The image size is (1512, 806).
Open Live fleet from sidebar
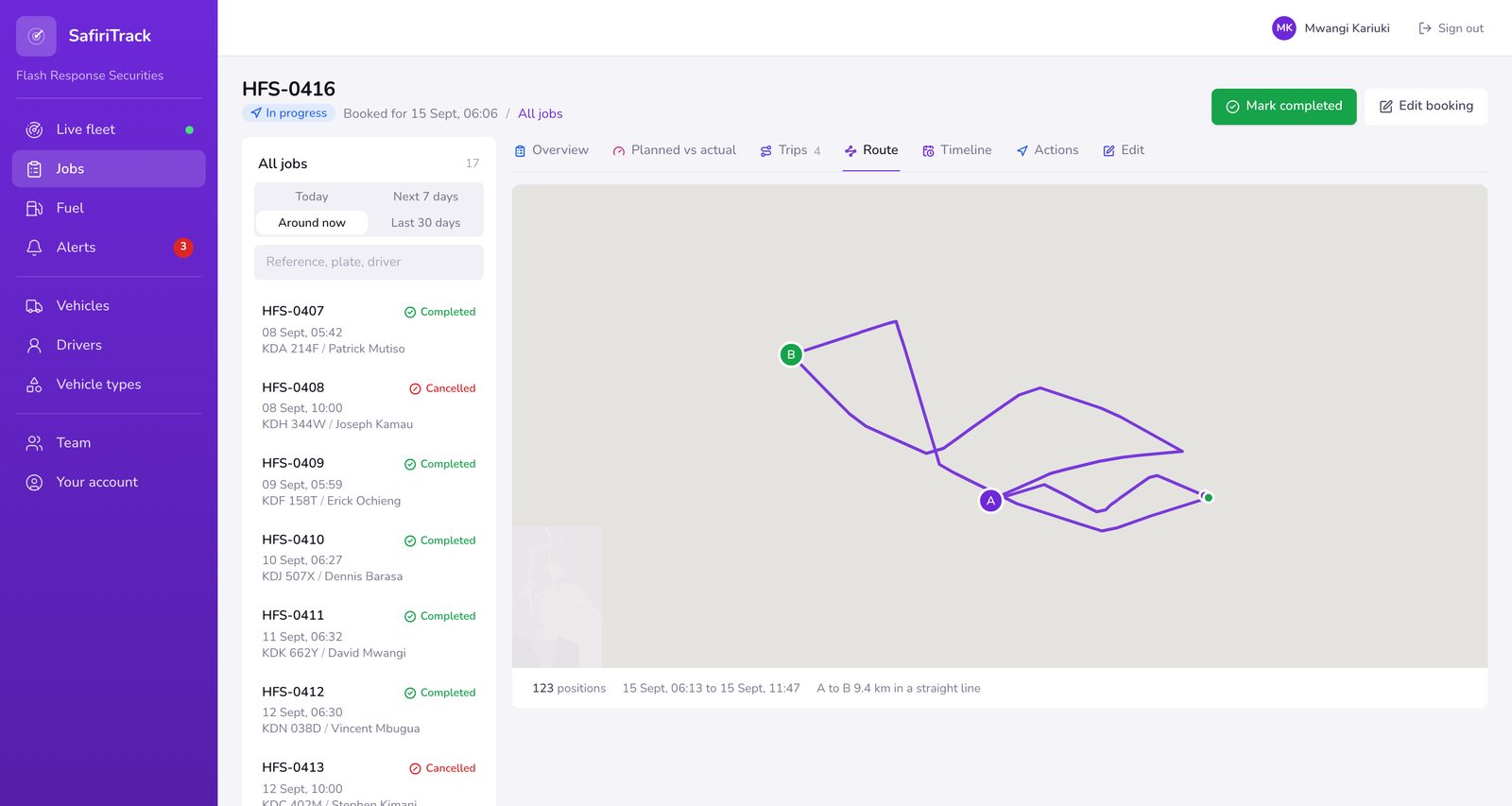coord(109,129)
